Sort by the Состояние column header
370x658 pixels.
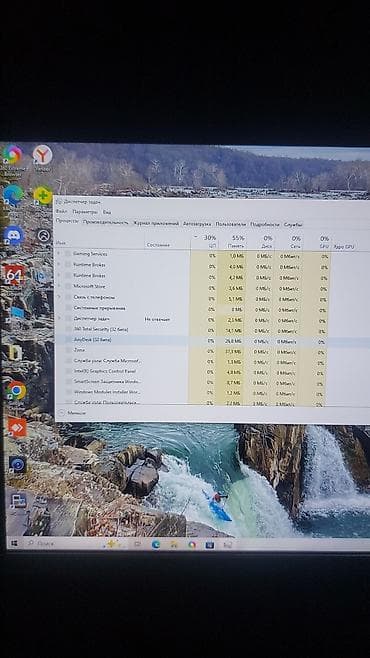pos(159,245)
